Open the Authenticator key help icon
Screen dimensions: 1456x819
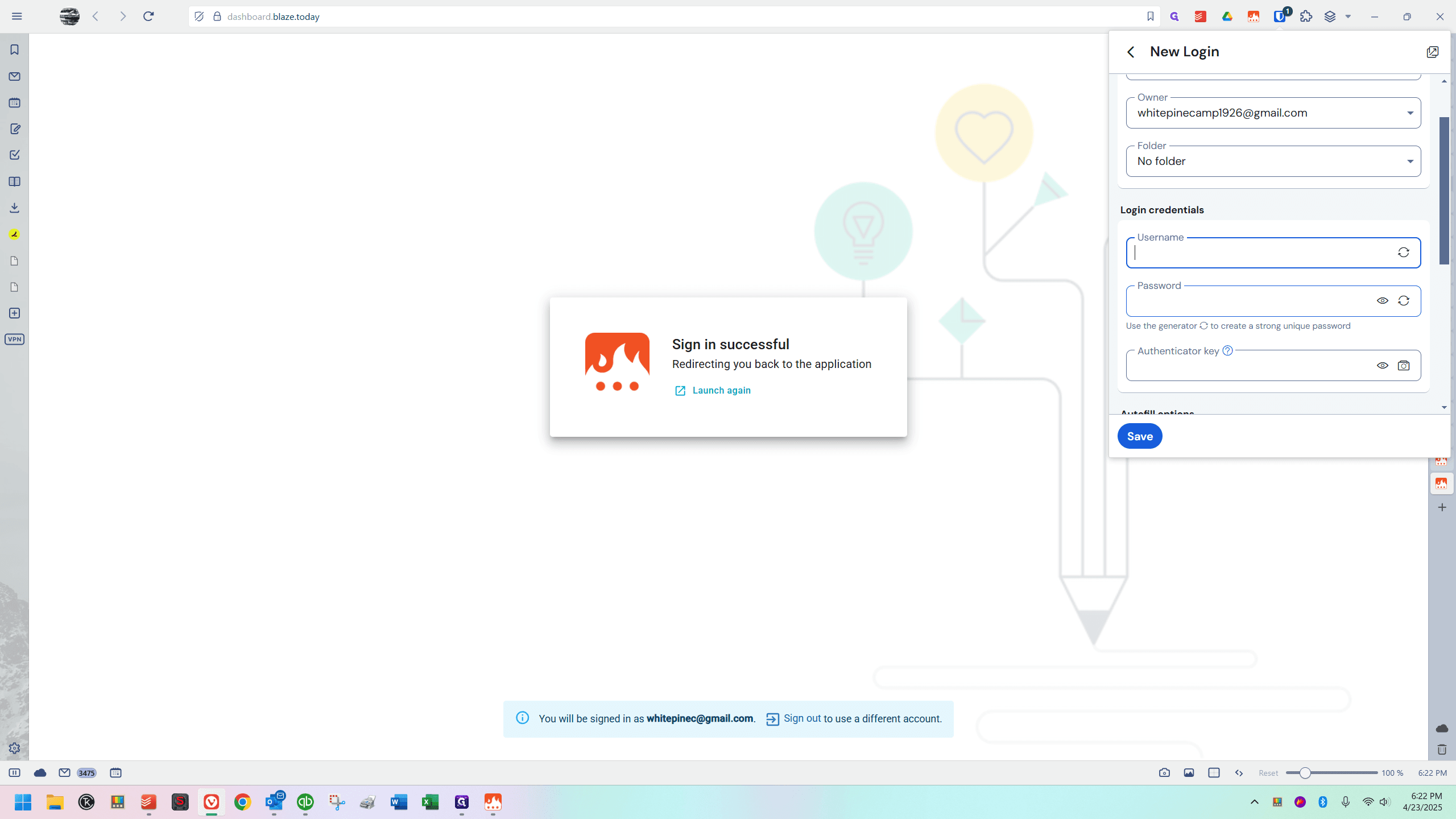pos(1227,351)
